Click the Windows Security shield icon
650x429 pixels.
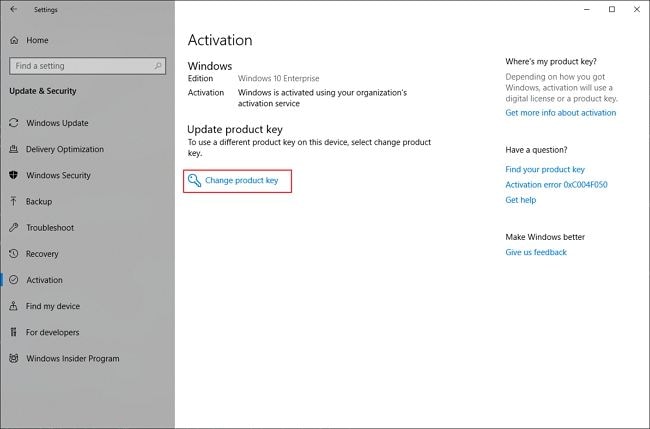(x=14, y=175)
